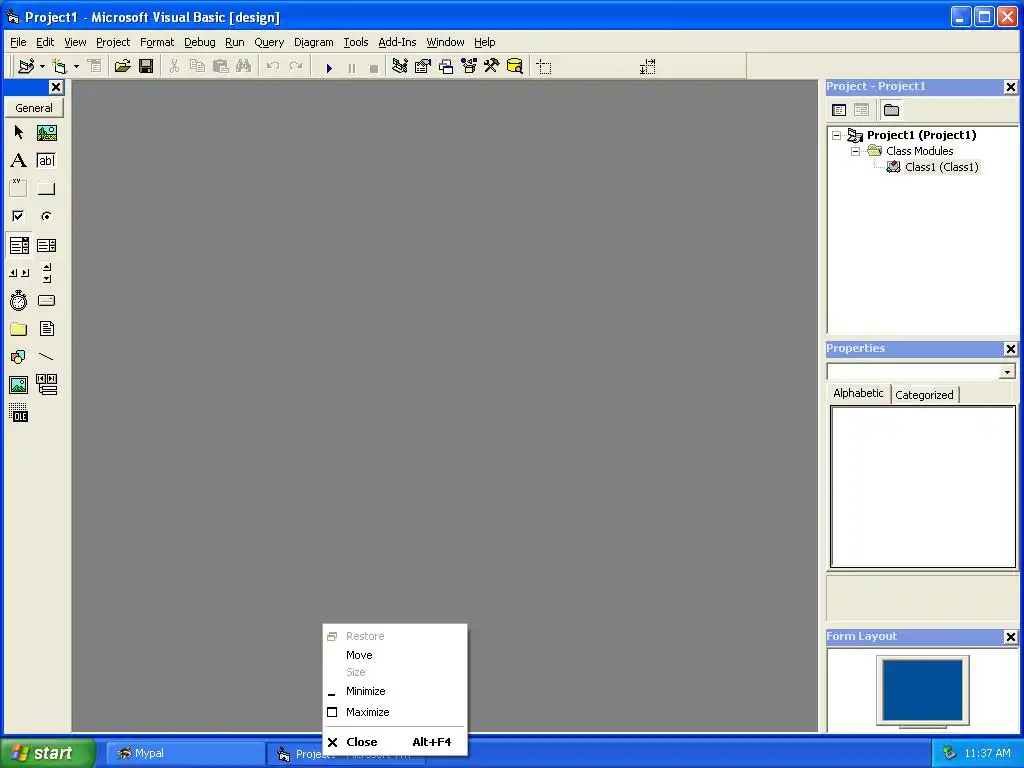Click View Code icon in Project panel

(839, 110)
